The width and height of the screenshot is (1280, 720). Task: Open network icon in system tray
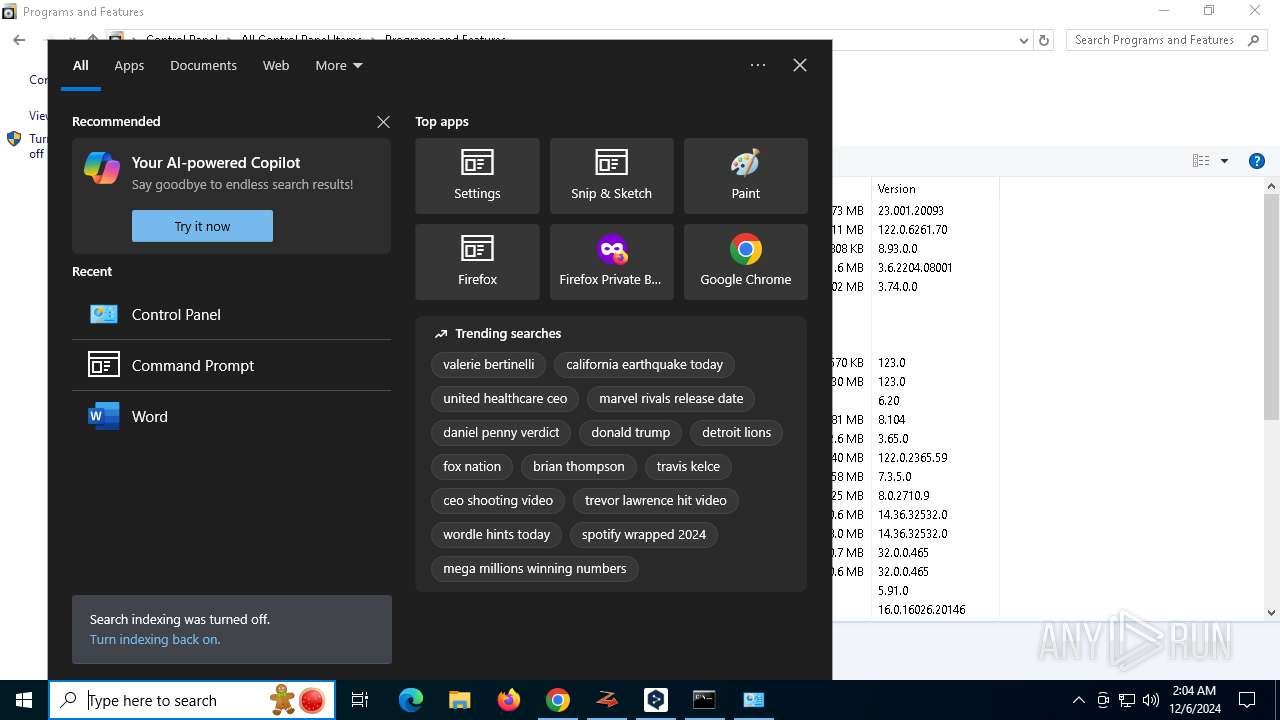click(1127, 700)
